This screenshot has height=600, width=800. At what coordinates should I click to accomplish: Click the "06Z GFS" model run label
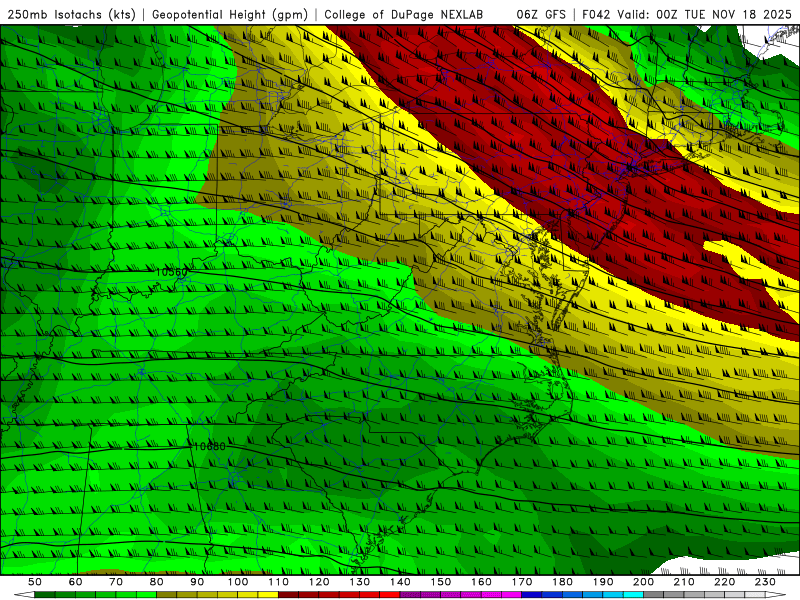click(x=541, y=14)
